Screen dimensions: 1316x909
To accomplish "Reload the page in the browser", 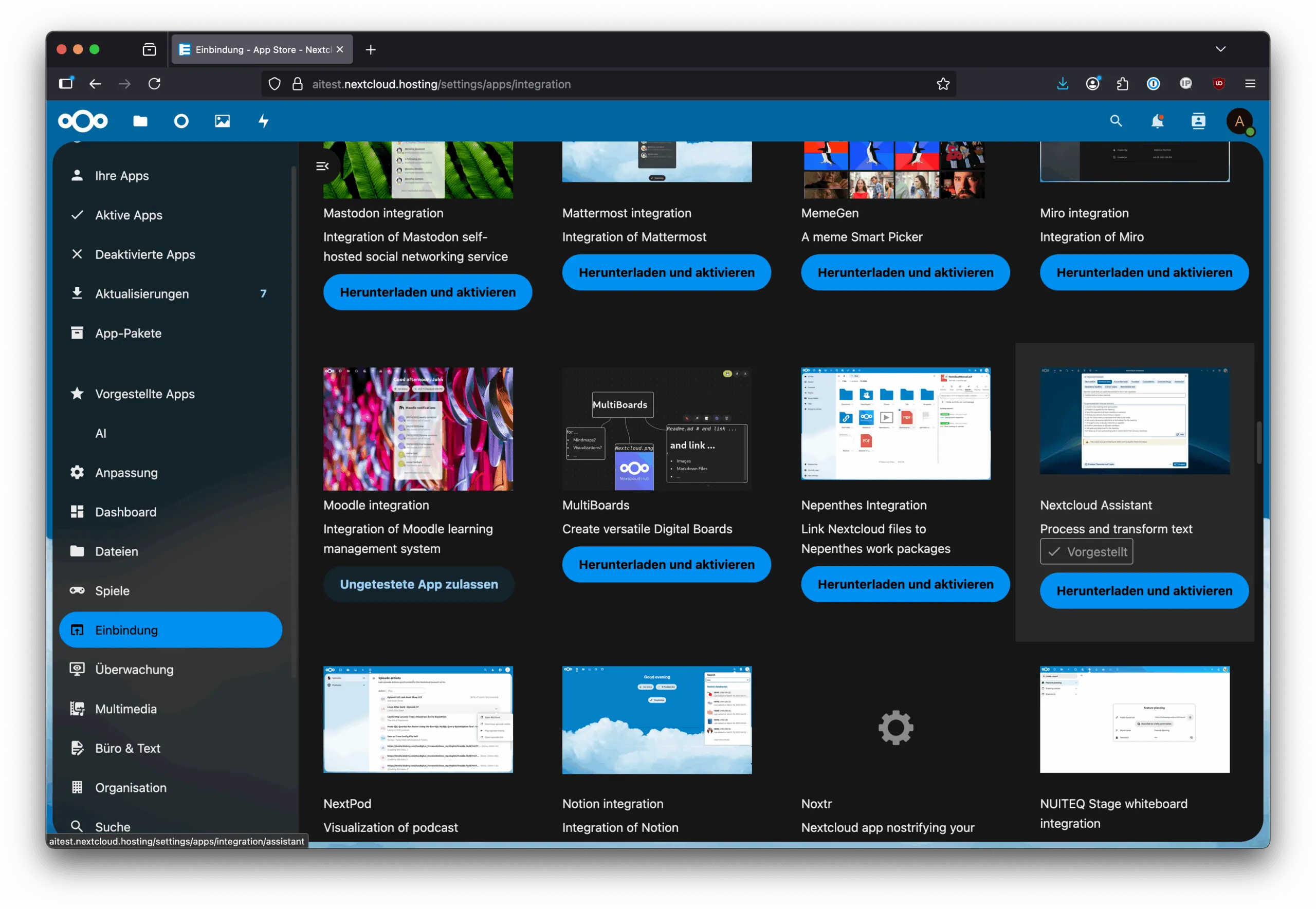I will 154,84.
